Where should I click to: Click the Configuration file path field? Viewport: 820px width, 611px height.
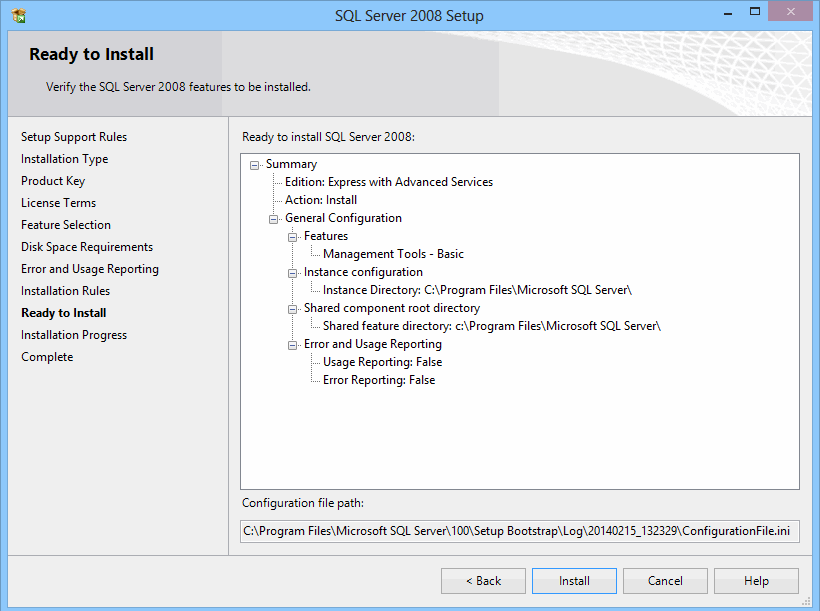[x=520, y=531]
